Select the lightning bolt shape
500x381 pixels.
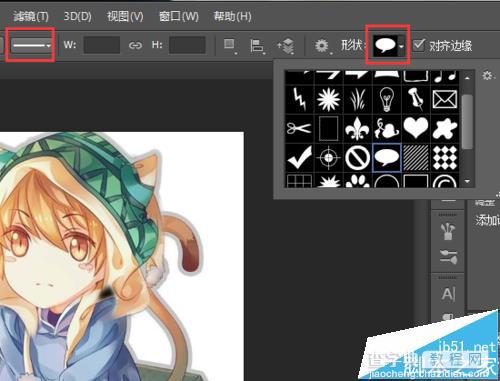(299, 99)
